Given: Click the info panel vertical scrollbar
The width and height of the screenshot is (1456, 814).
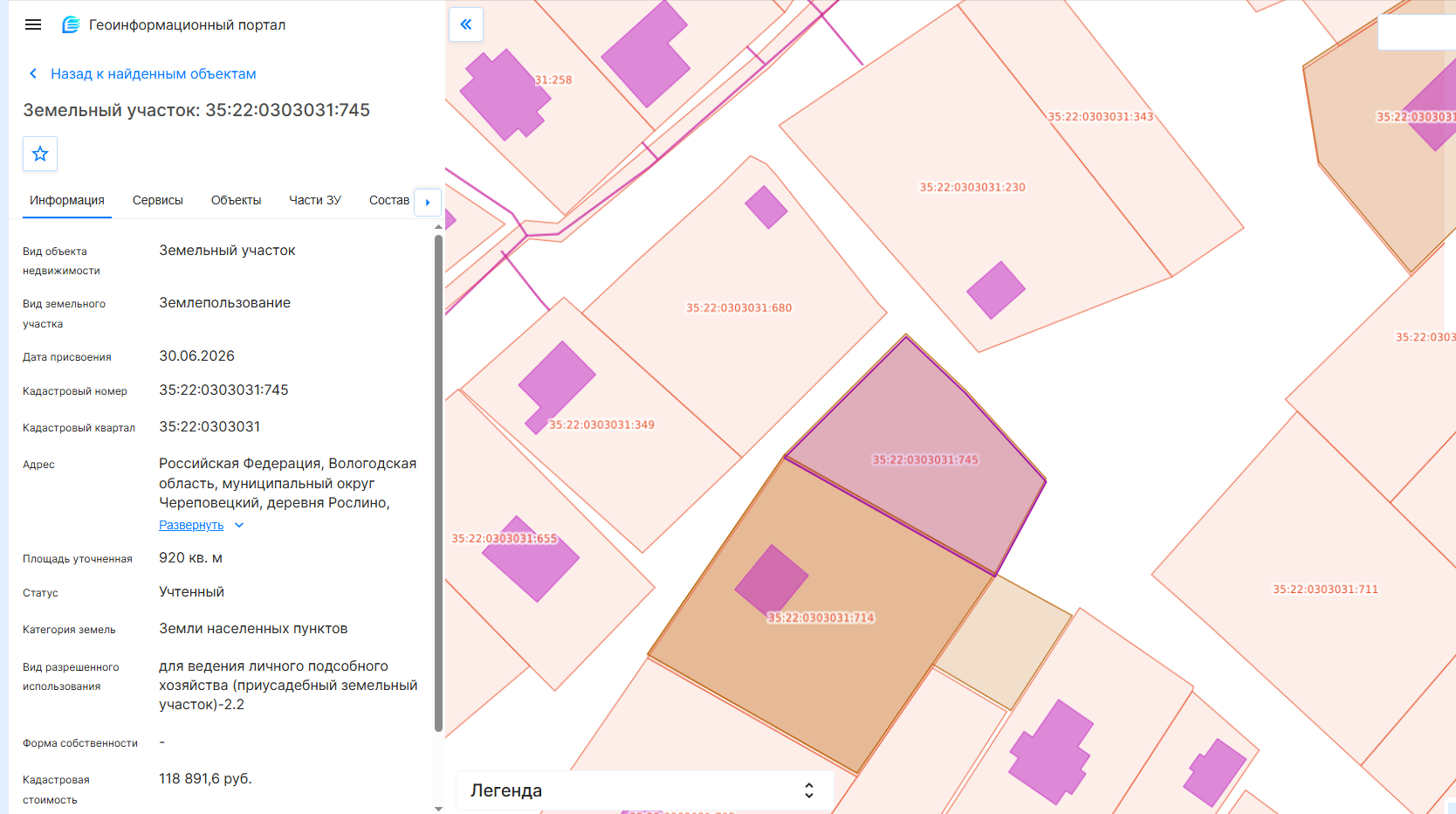Looking at the screenshot, I should 438,482.
